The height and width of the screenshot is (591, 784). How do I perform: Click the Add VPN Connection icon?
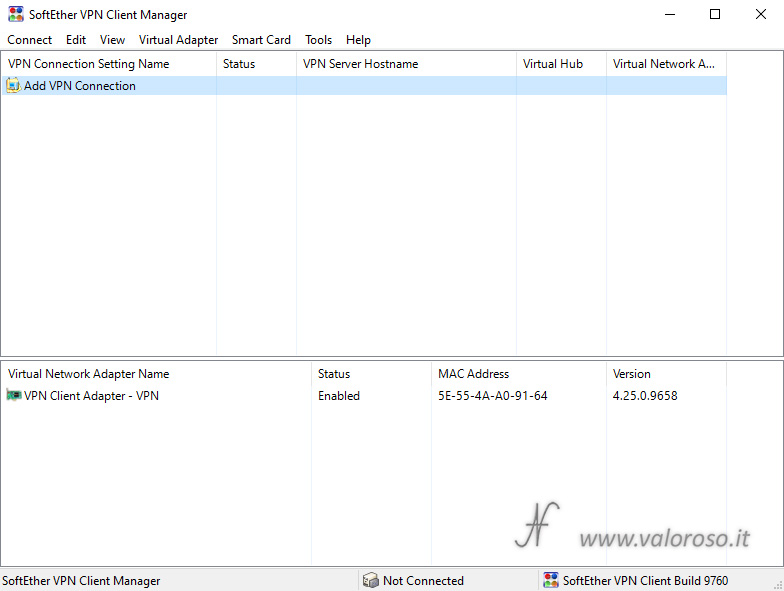pos(14,86)
